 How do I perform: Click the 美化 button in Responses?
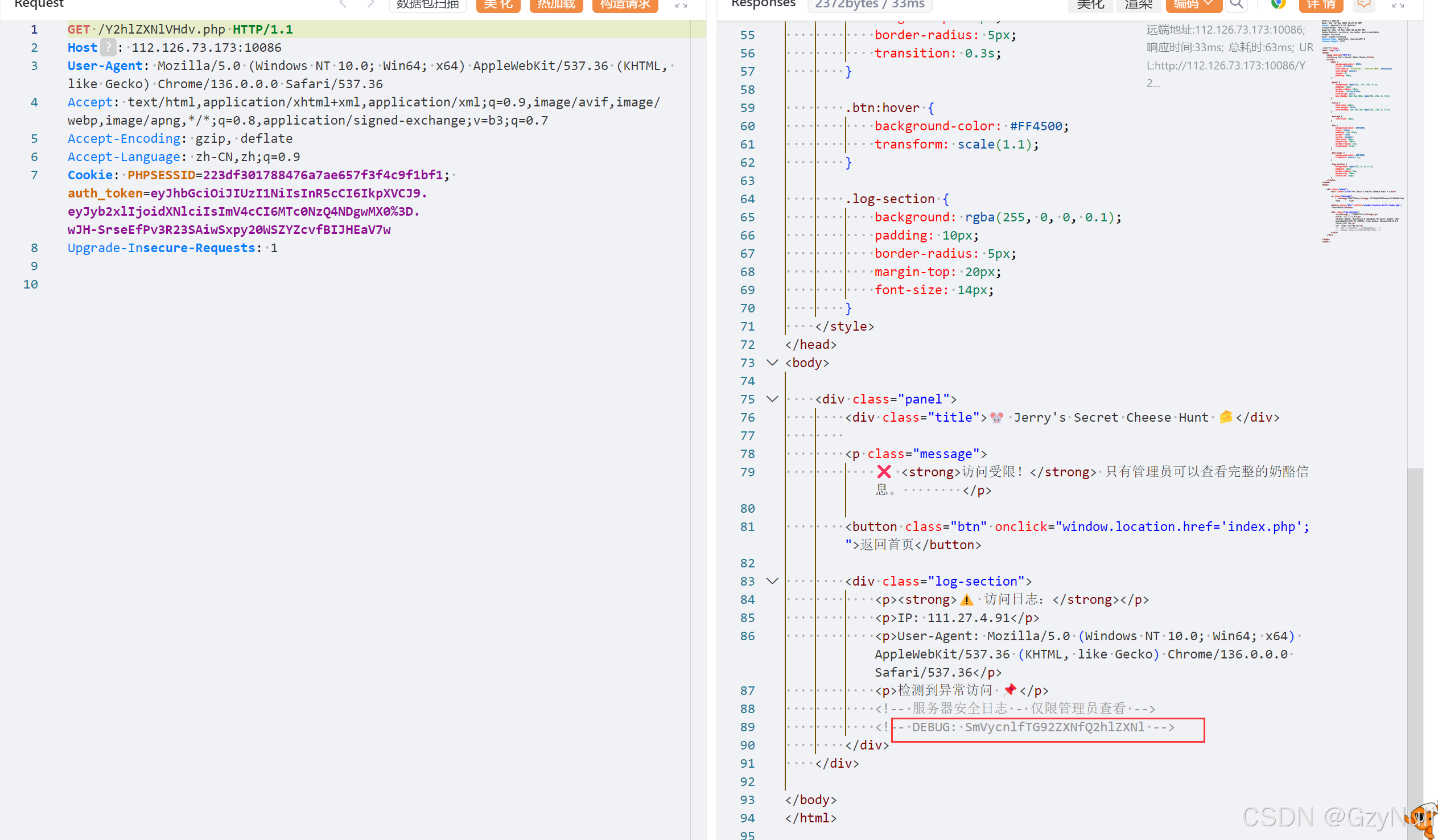[1090, 5]
